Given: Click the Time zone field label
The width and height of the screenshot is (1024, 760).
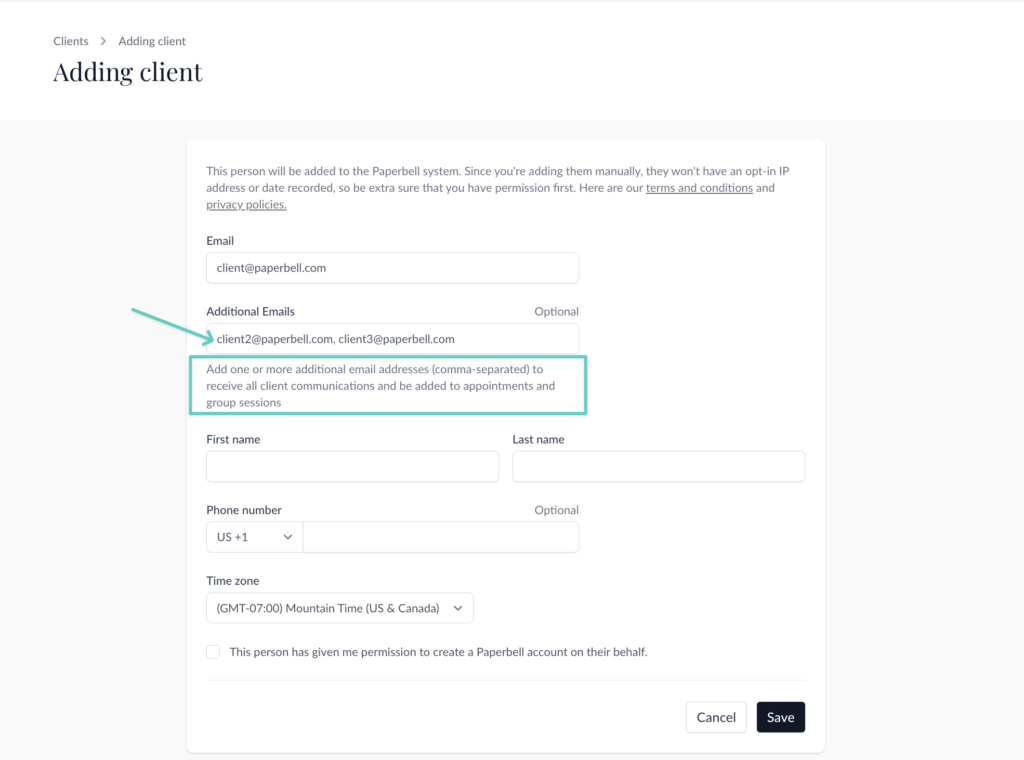Looking at the screenshot, I should tap(233, 581).
